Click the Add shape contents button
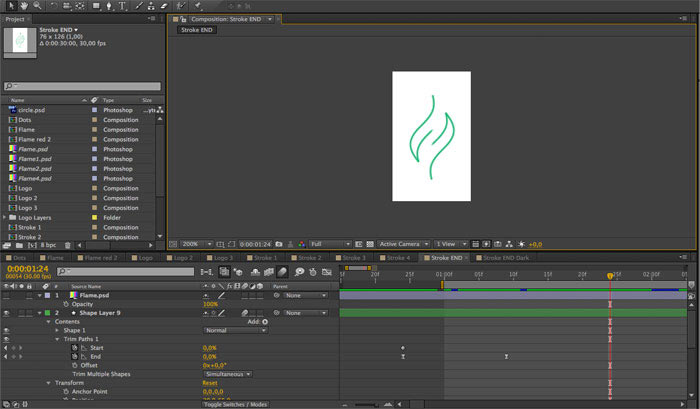This screenshot has height=409, width=700. 265,322
